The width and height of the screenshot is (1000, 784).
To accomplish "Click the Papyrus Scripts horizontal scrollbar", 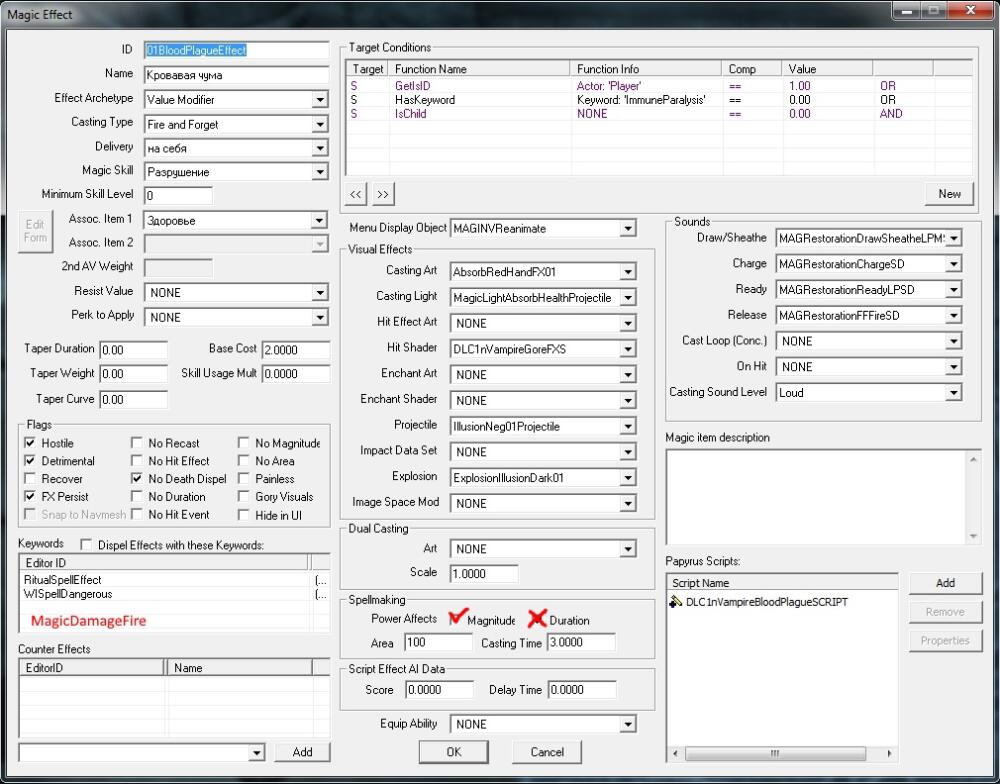I will pos(776,753).
